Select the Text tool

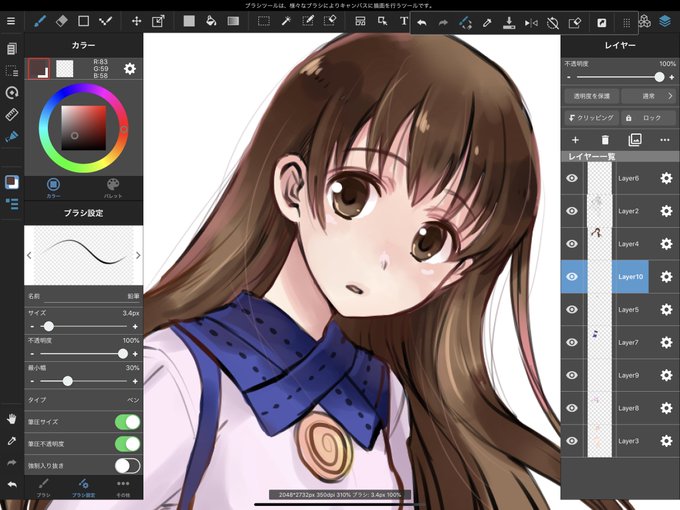pos(404,21)
